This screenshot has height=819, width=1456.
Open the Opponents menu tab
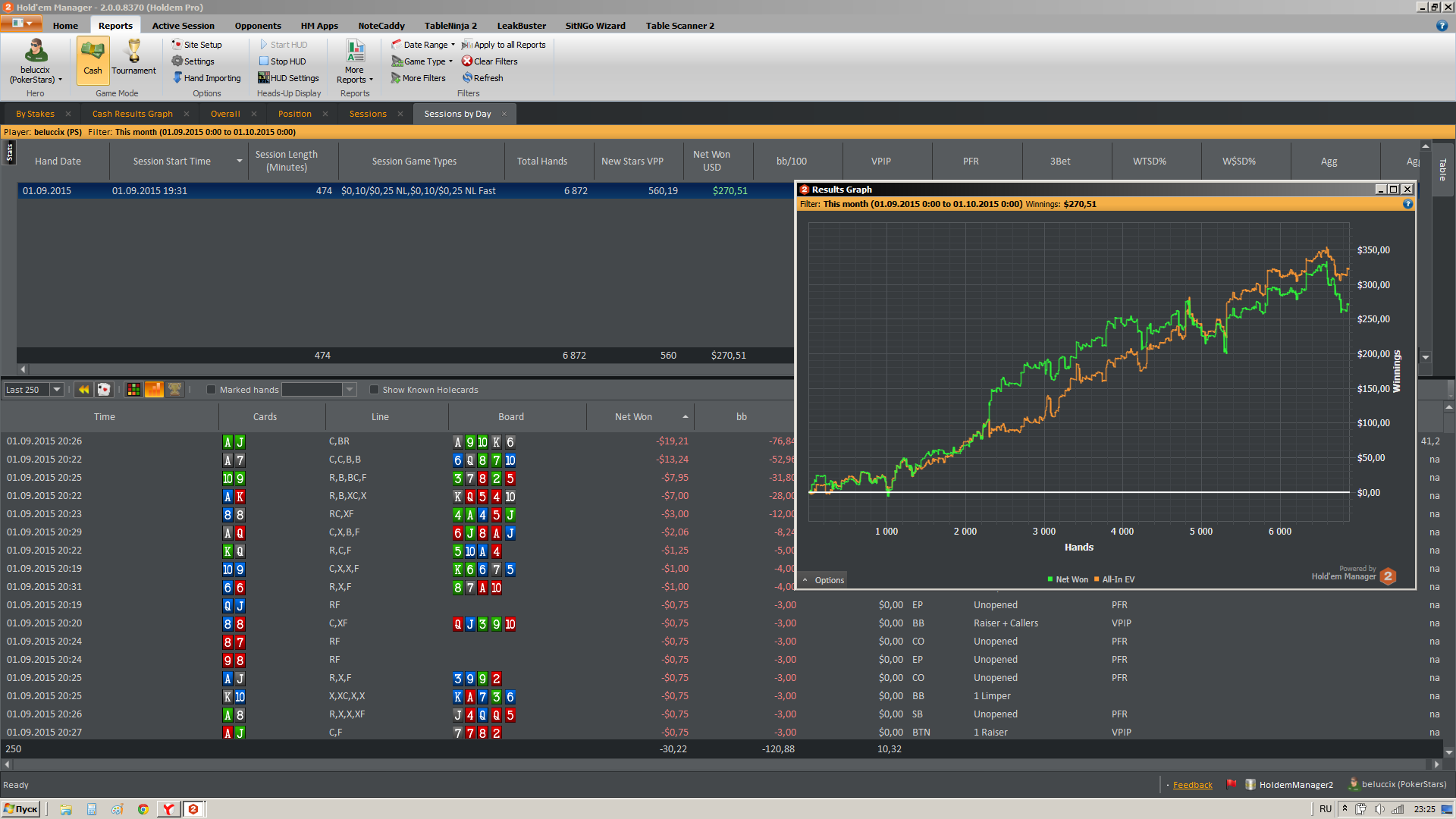(258, 26)
